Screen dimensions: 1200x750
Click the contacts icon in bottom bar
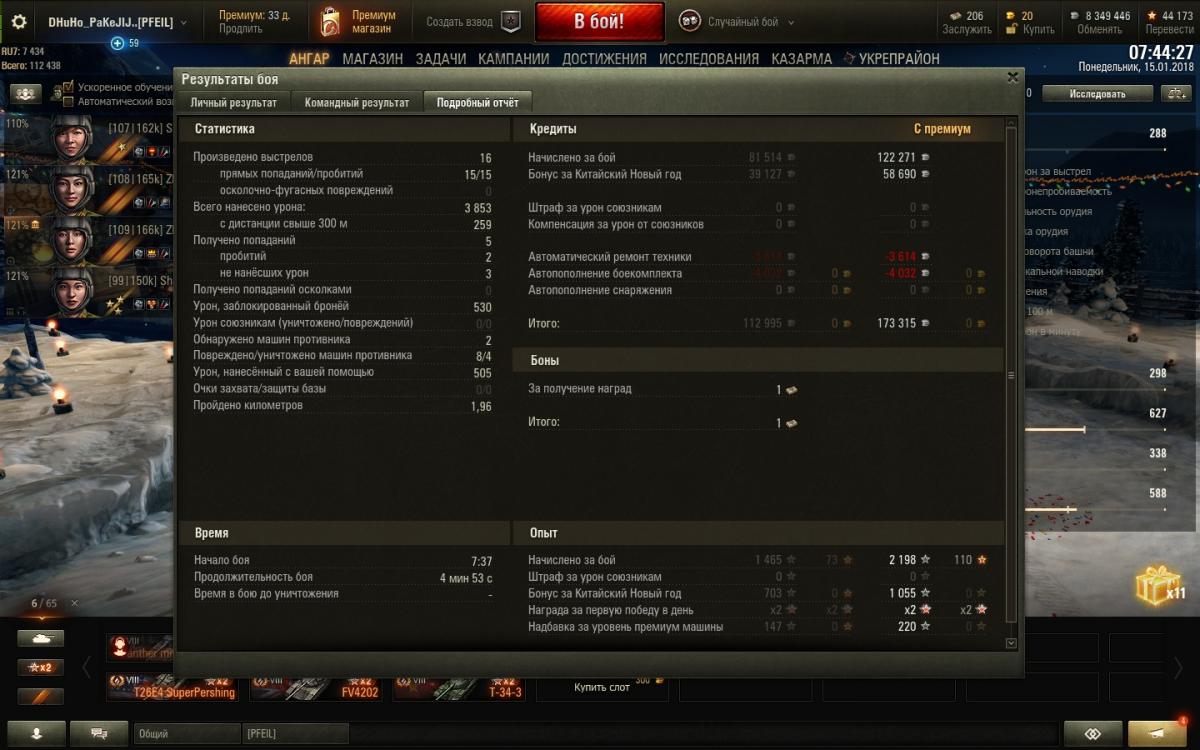pos(37,733)
